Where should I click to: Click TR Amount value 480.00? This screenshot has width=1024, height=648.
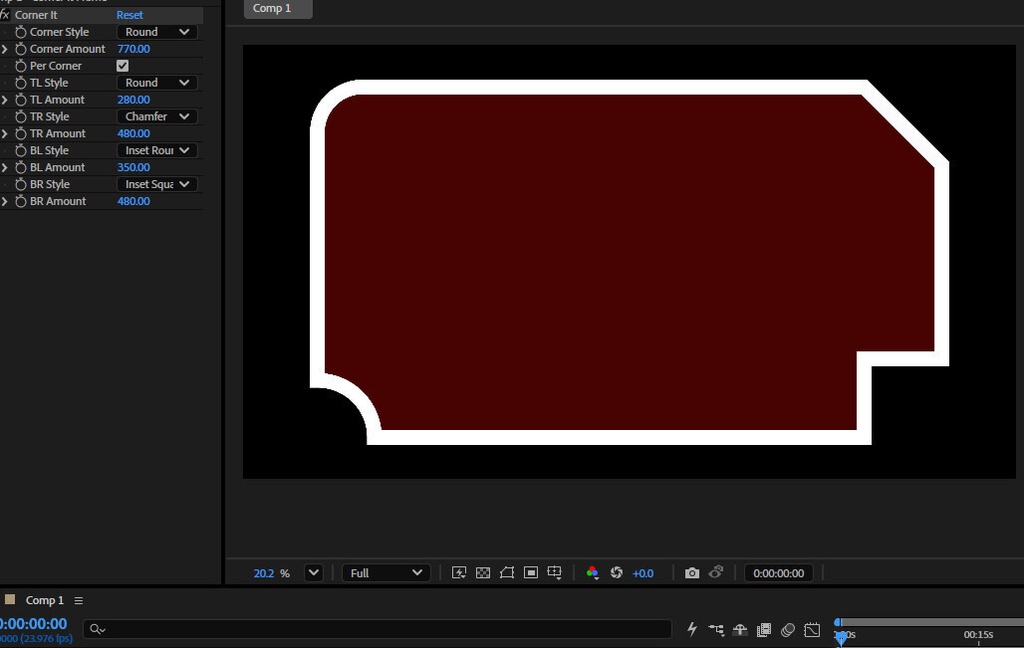[133, 134]
